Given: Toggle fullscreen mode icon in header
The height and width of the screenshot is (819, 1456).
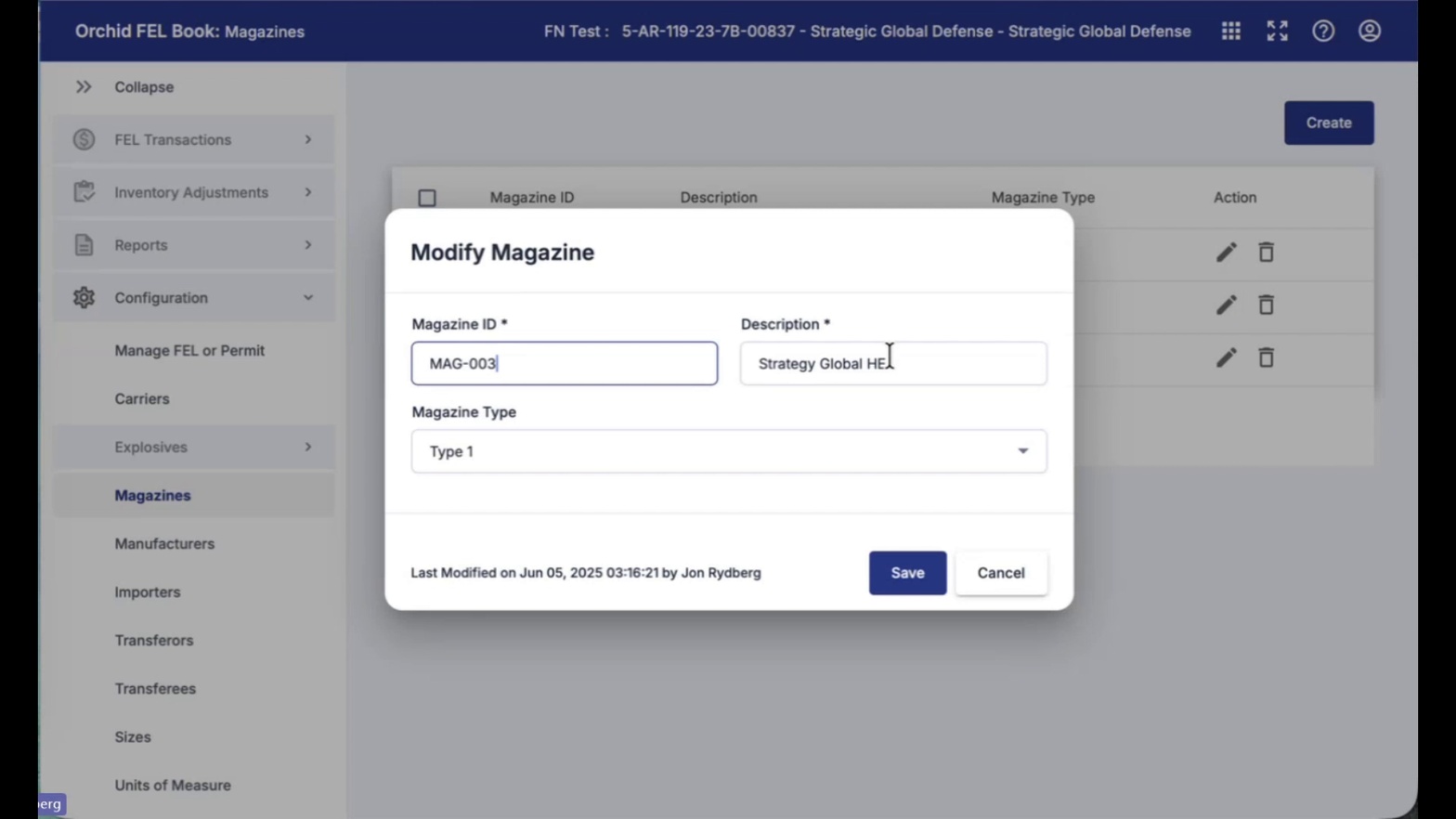Looking at the screenshot, I should (1277, 31).
